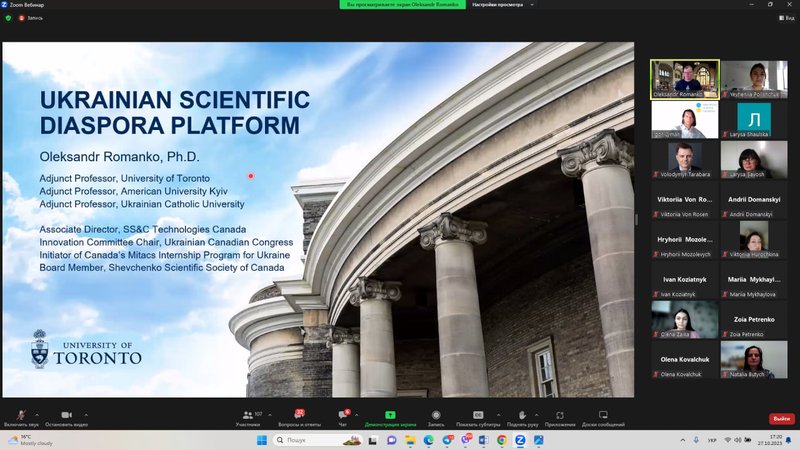The width and height of the screenshot is (800, 450).
Task: Open the Участники participants panel
Action: coord(248,418)
